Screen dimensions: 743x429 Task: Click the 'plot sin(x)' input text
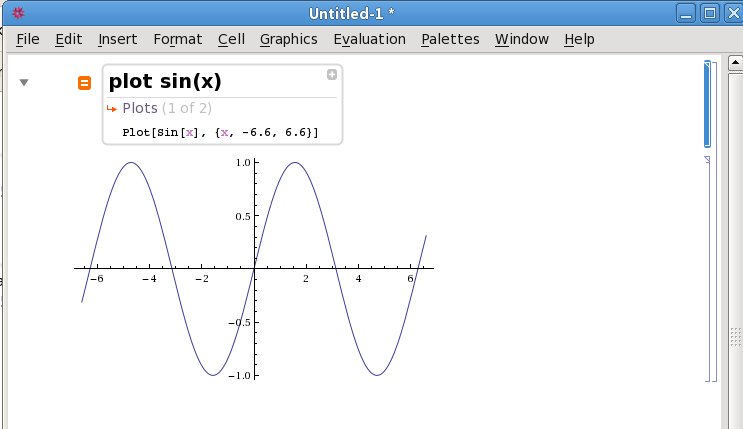point(165,81)
